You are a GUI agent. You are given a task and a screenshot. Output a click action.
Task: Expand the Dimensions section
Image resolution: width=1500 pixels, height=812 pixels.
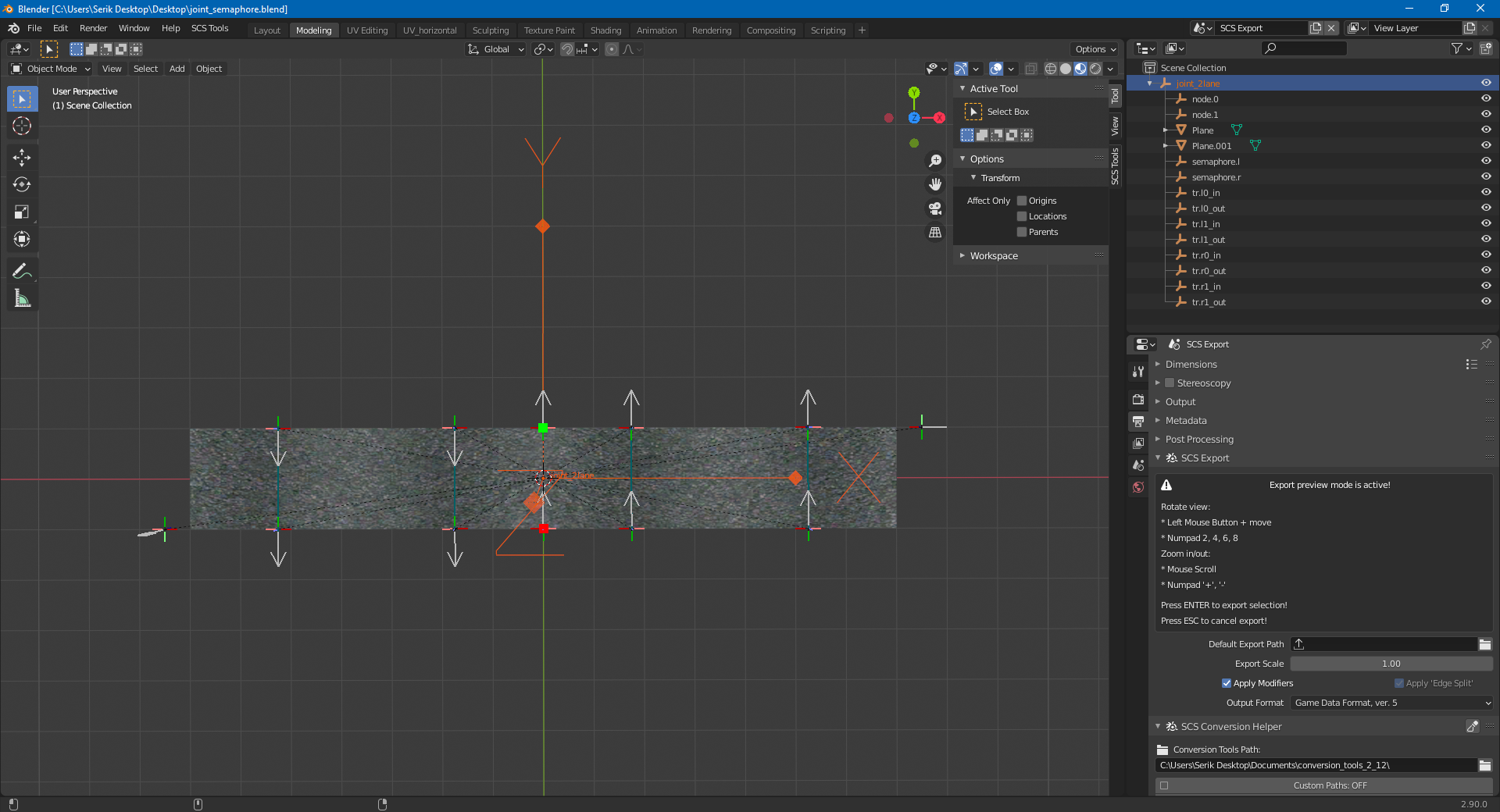(1191, 365)
